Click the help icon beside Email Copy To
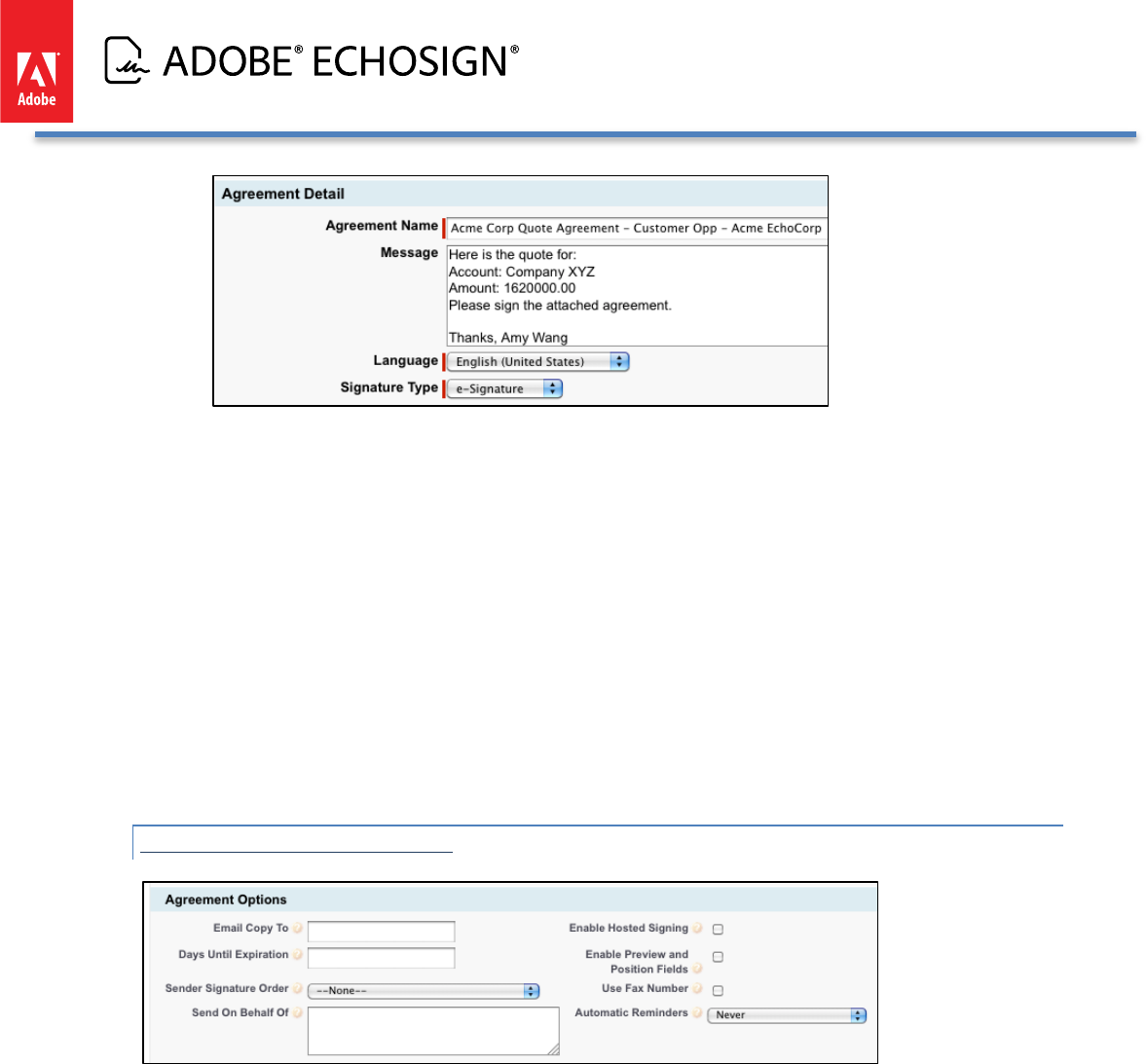This screenshot has height=1064, width=1147. [x=298, y=928]
